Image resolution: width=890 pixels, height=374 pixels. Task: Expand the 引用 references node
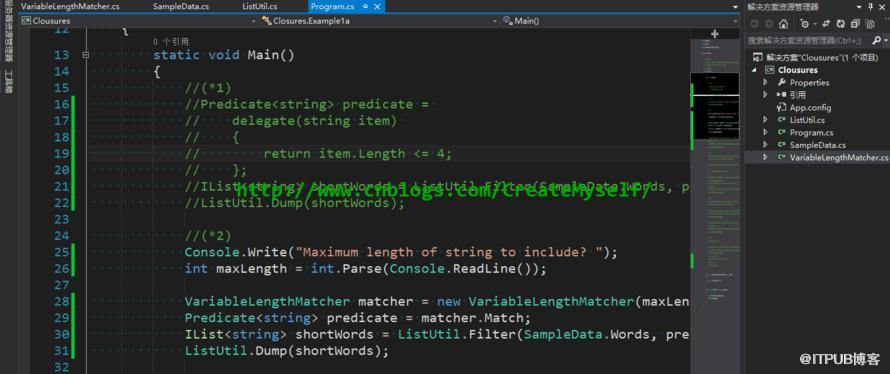766,95
